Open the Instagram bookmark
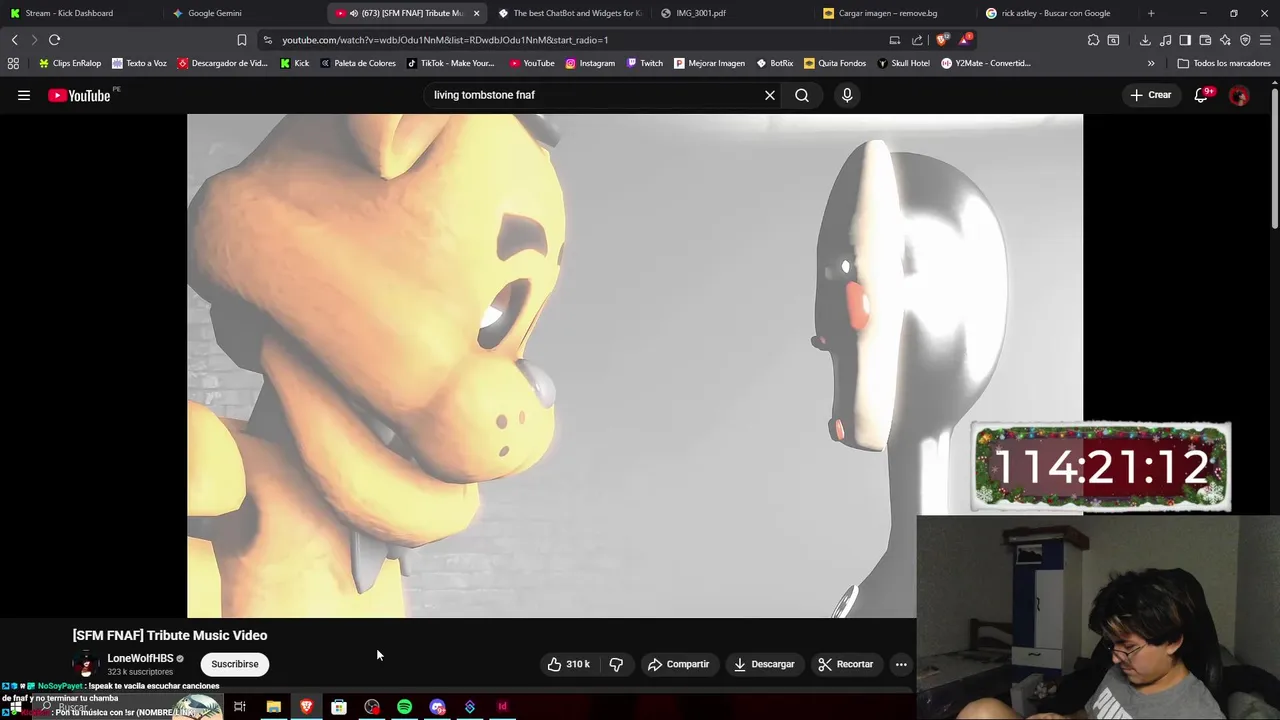1280x720 pixels. [590, 63]
